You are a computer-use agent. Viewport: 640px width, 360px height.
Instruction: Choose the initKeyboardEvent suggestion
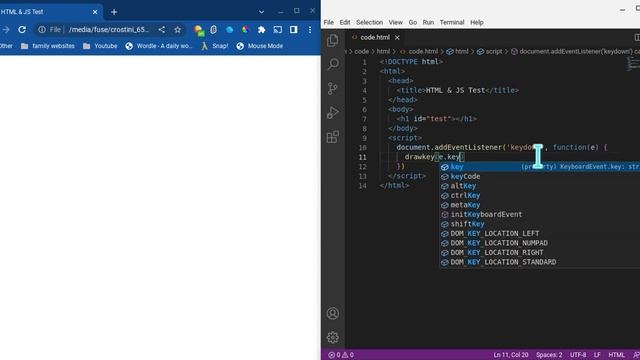tap(540, 214)
